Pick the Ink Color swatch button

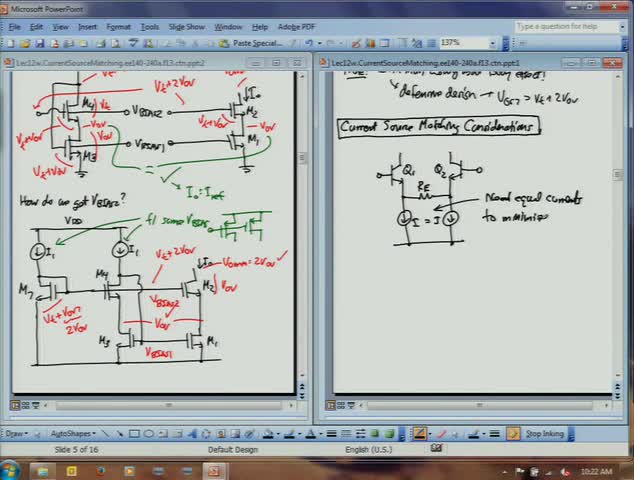click(x=473, y=434)
